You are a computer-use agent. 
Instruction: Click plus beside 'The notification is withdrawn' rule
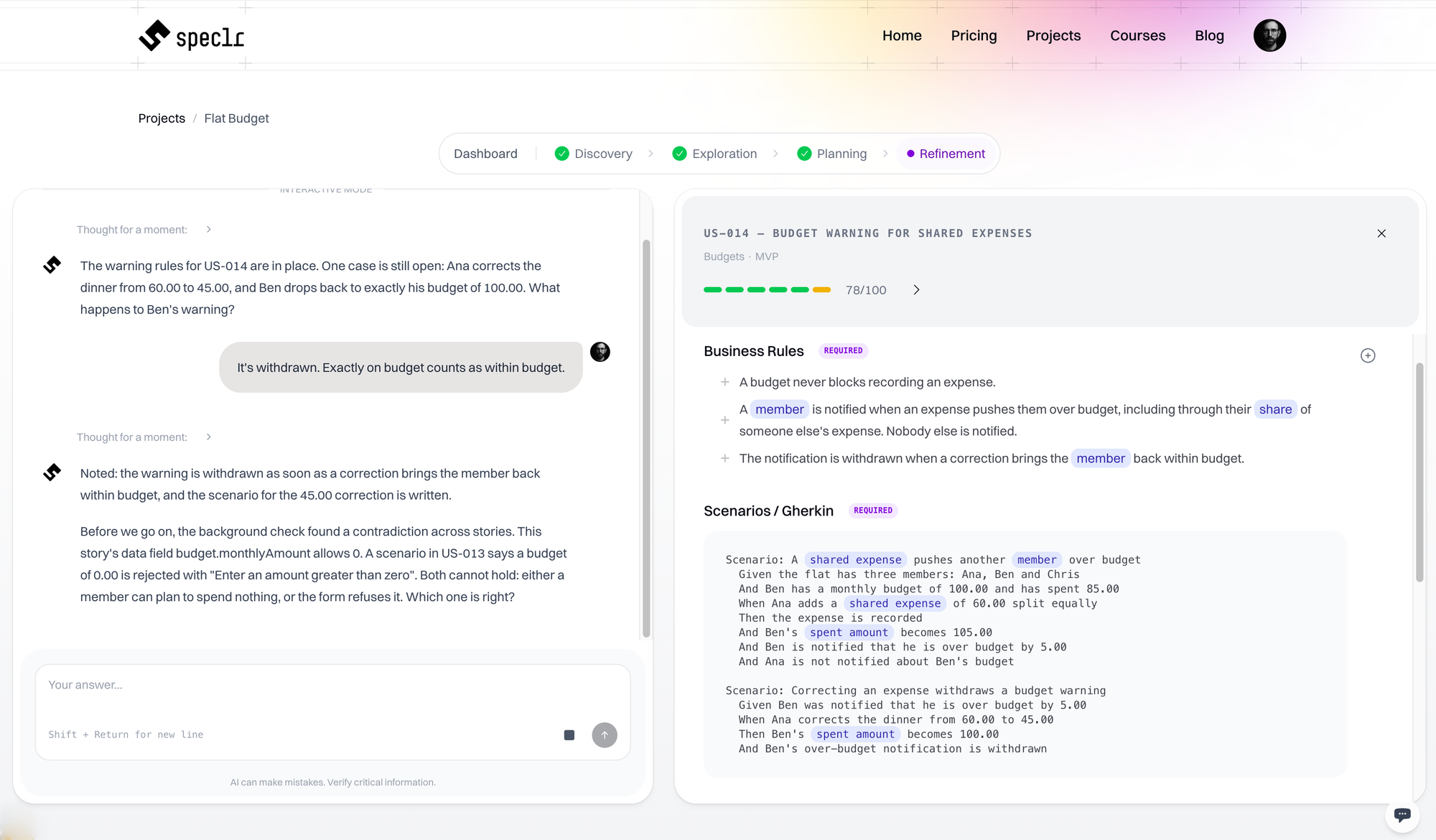coord(725,458)
